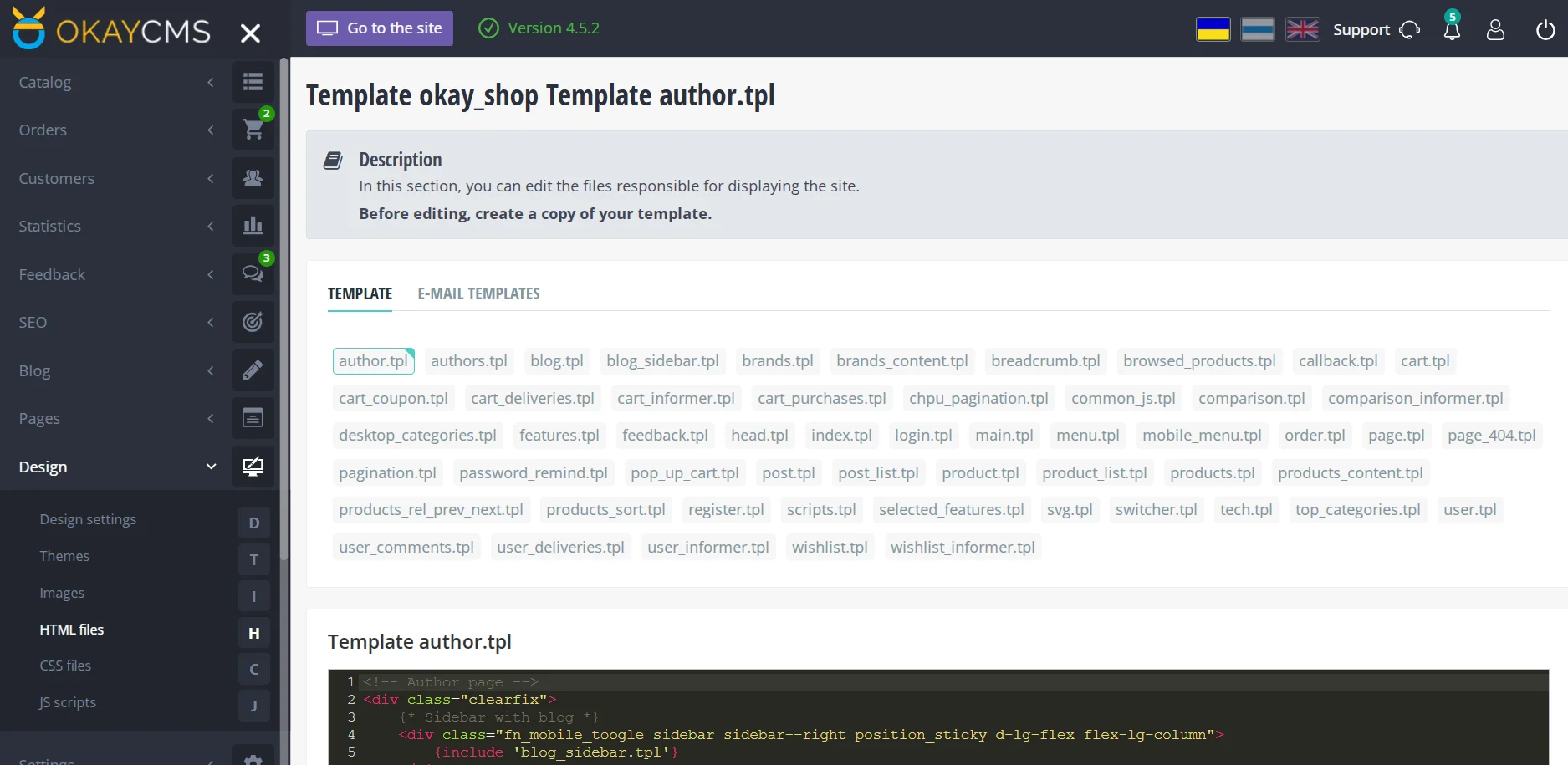
Task: Click the notifications bell icon
Action: click(x=1452, y=30)
